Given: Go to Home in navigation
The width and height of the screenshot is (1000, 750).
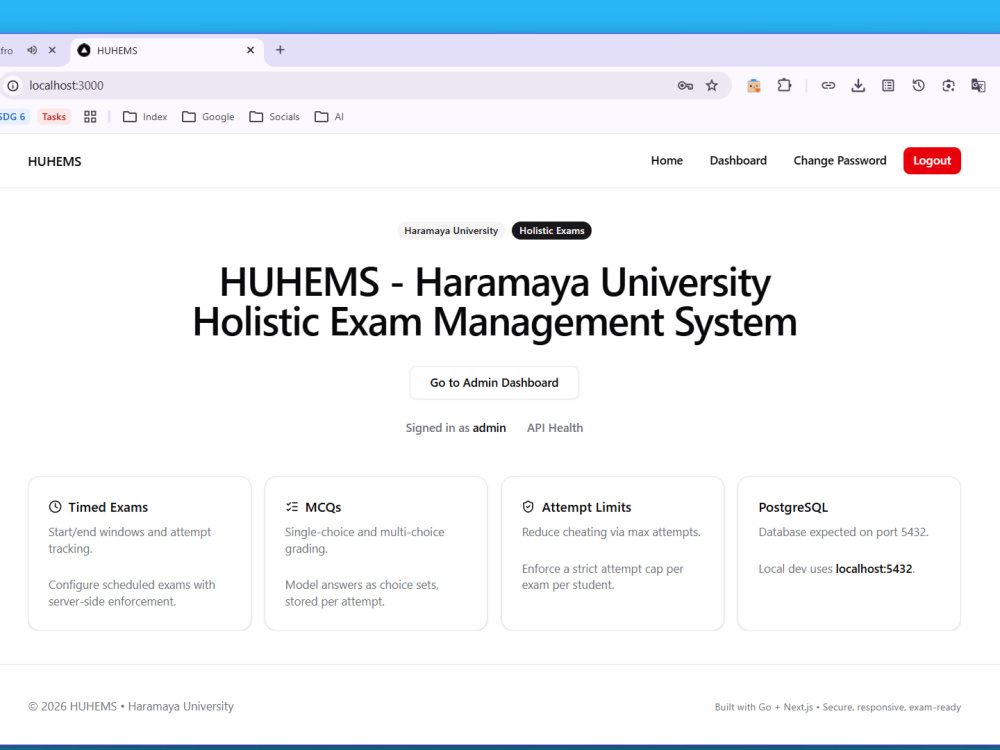Looking at the screenshot, I should 666,161.
